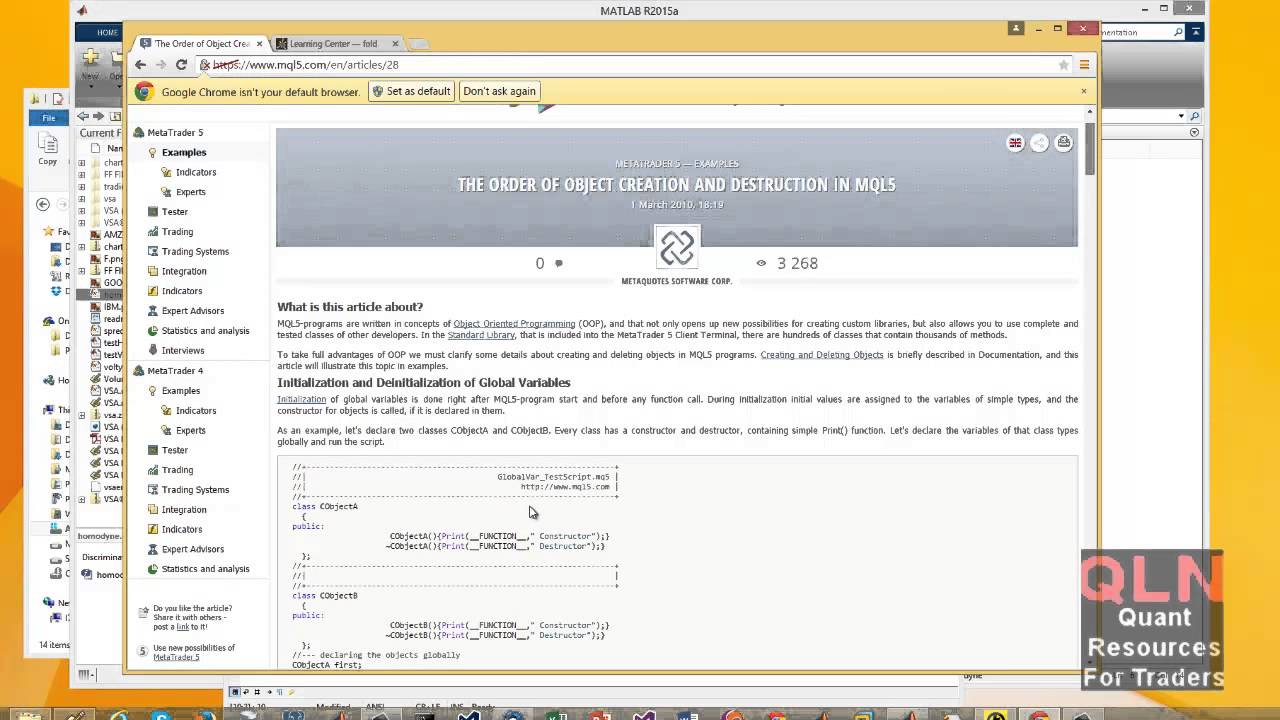Screen dimensions: 1280x720
Task: Expand the 'chart' folder in MATLAB Current Folder
Action: click(x=82, y=162)
